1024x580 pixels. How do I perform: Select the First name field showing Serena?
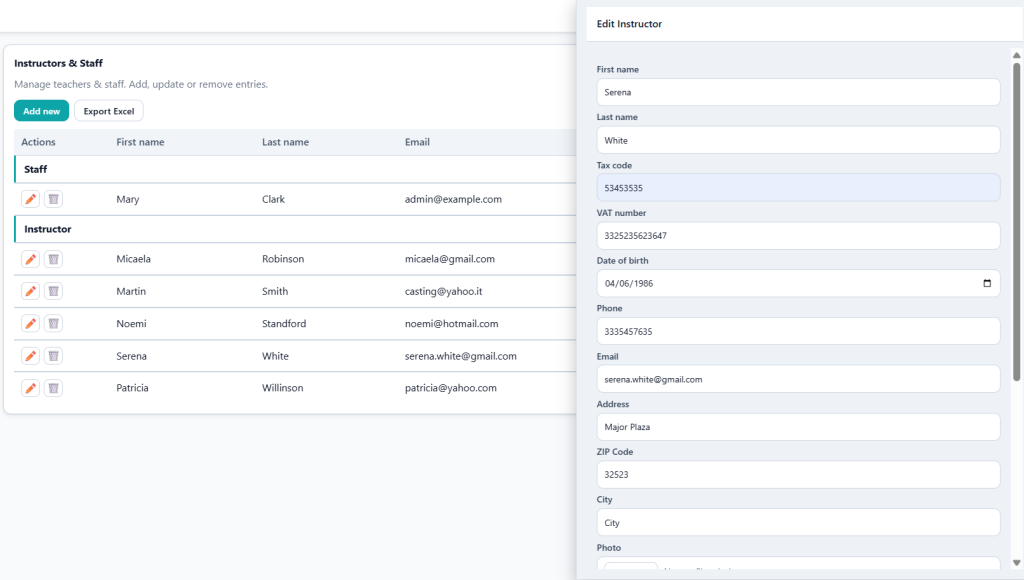(798, 92)
